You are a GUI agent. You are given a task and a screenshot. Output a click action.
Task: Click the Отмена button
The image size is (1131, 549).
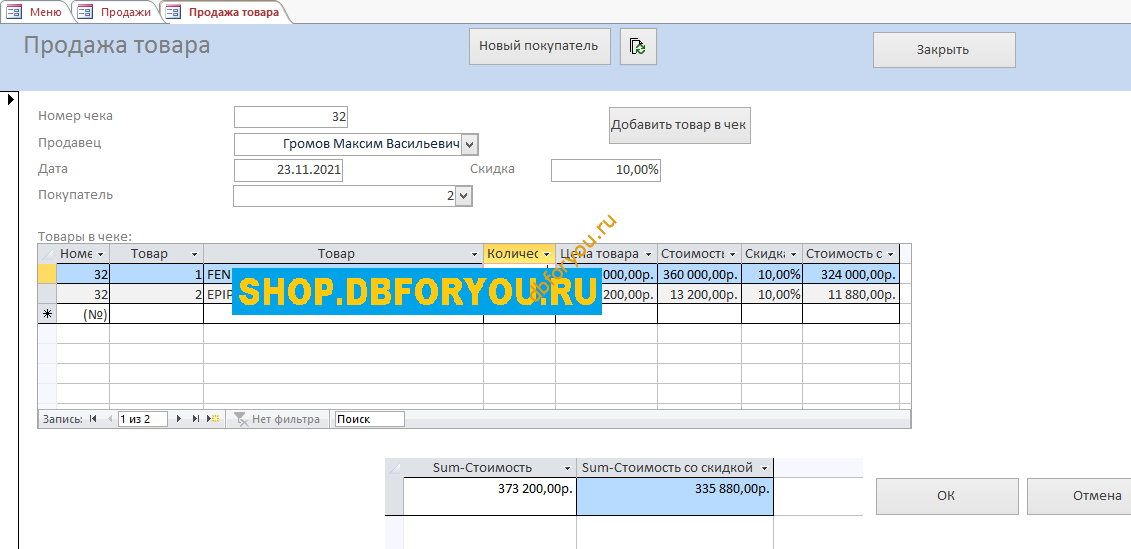1080,496
